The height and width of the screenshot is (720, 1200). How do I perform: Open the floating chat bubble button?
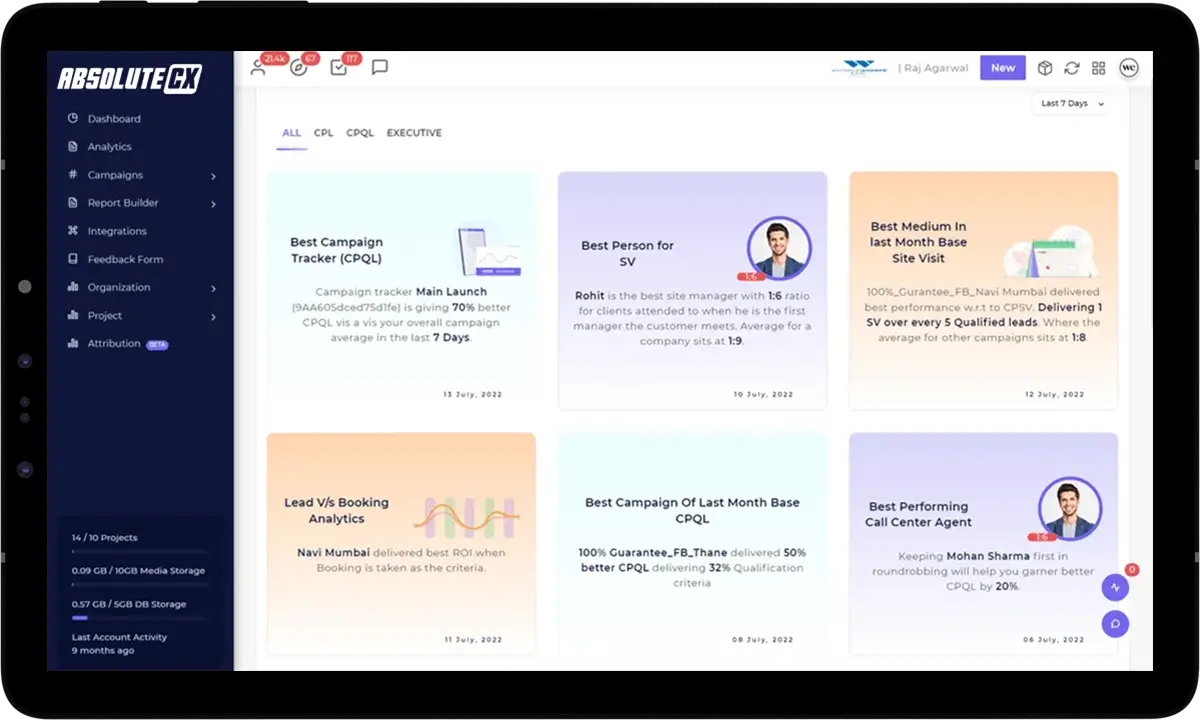pos(1115,624)
